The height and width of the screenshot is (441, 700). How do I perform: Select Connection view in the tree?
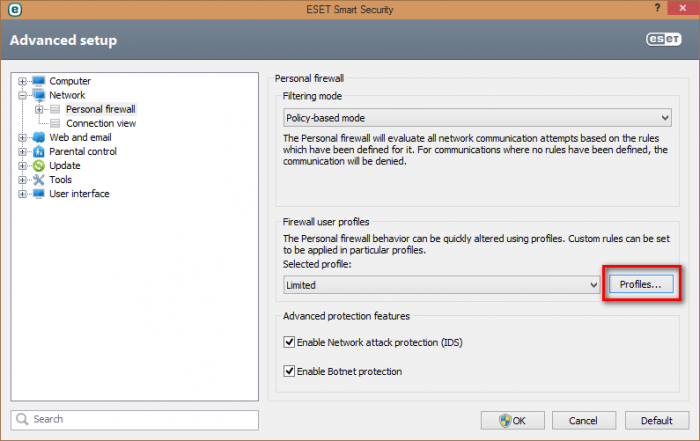(101, 123)
